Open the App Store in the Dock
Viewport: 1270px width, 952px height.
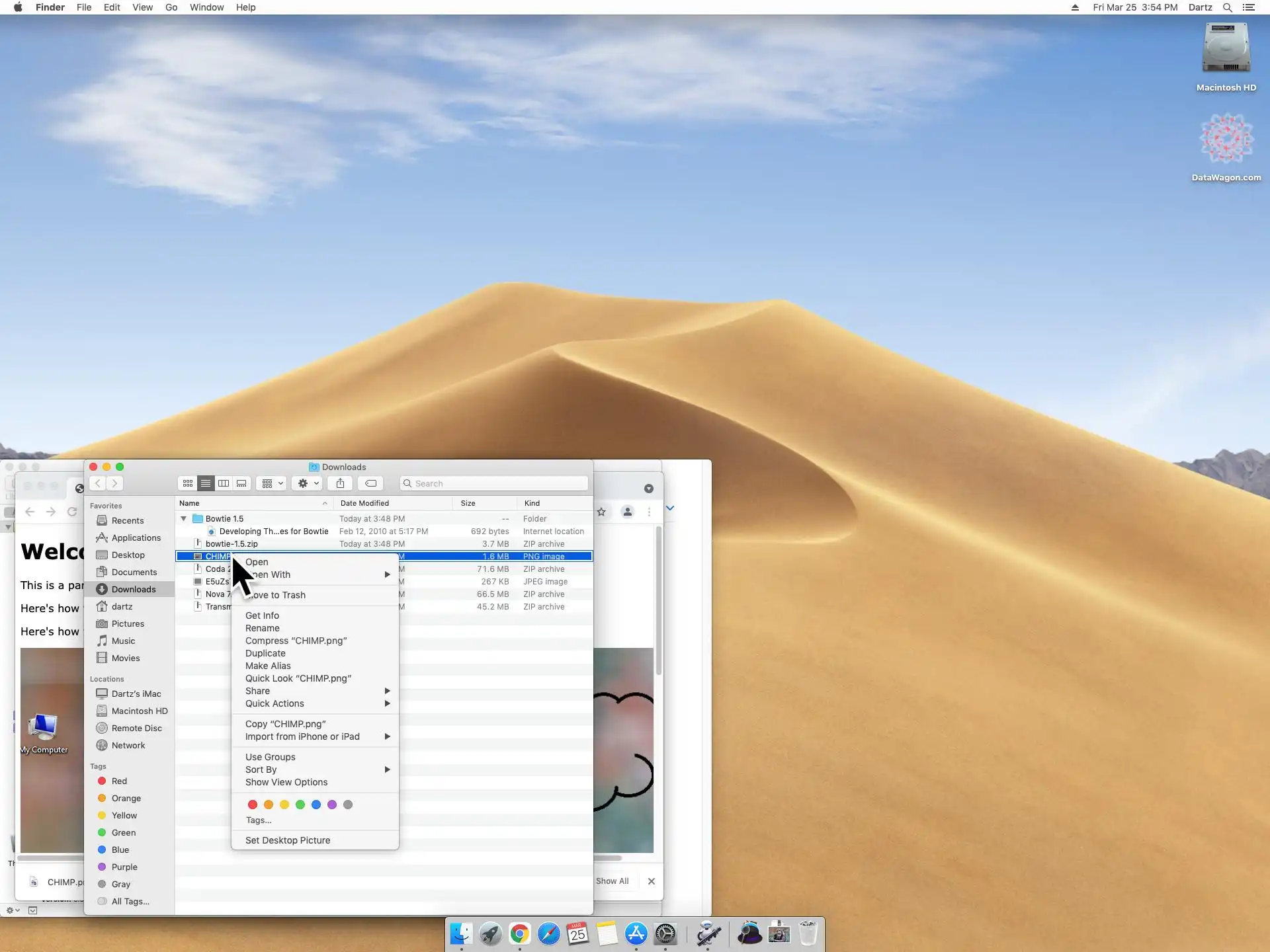pos(636,933)
